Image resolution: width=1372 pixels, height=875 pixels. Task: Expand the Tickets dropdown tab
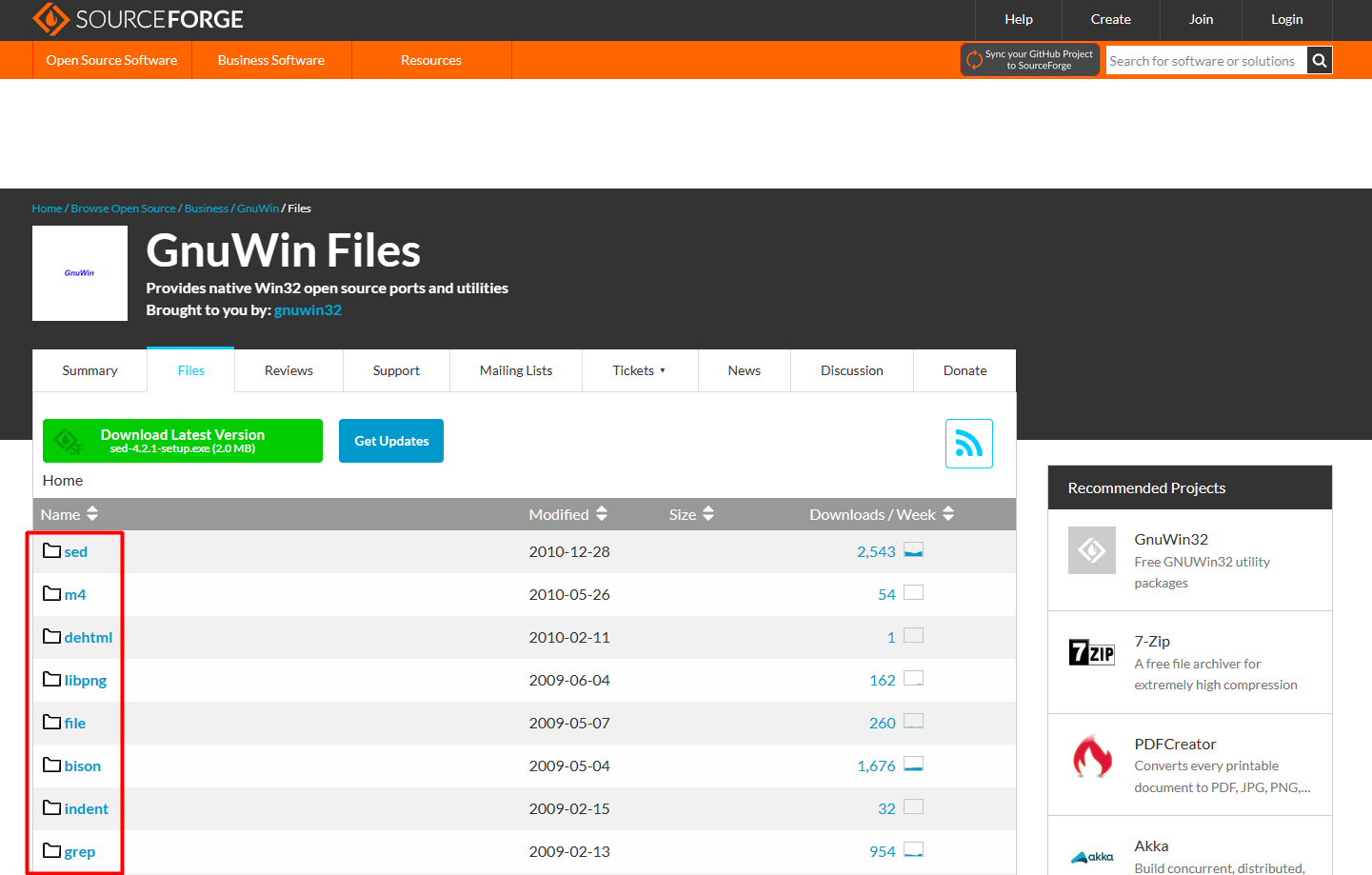tap(640, 370)
